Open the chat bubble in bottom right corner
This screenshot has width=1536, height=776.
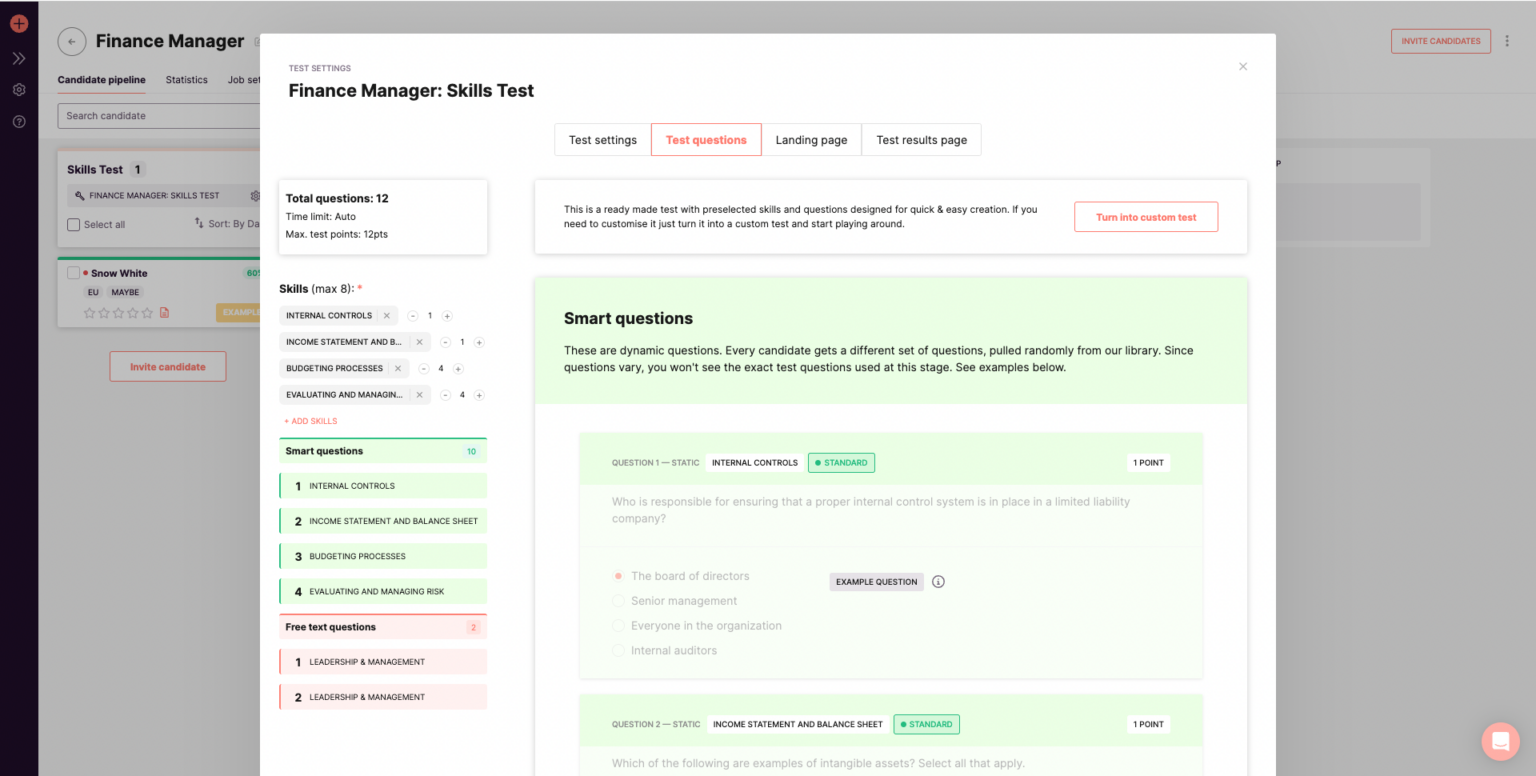click(1500, 741)
